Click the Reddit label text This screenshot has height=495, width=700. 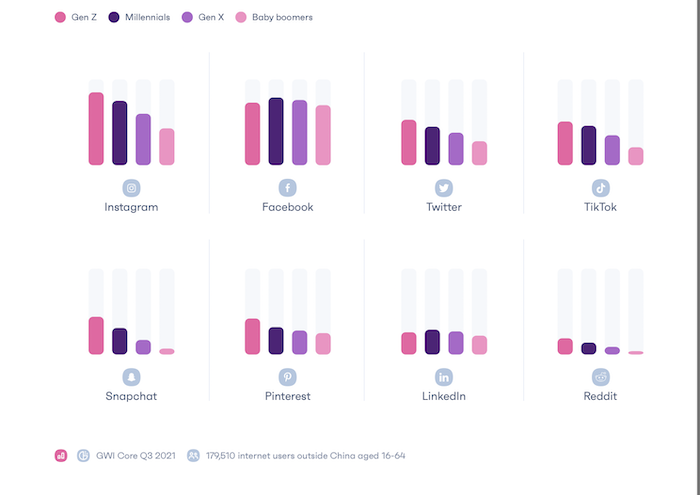pos(601,396)
